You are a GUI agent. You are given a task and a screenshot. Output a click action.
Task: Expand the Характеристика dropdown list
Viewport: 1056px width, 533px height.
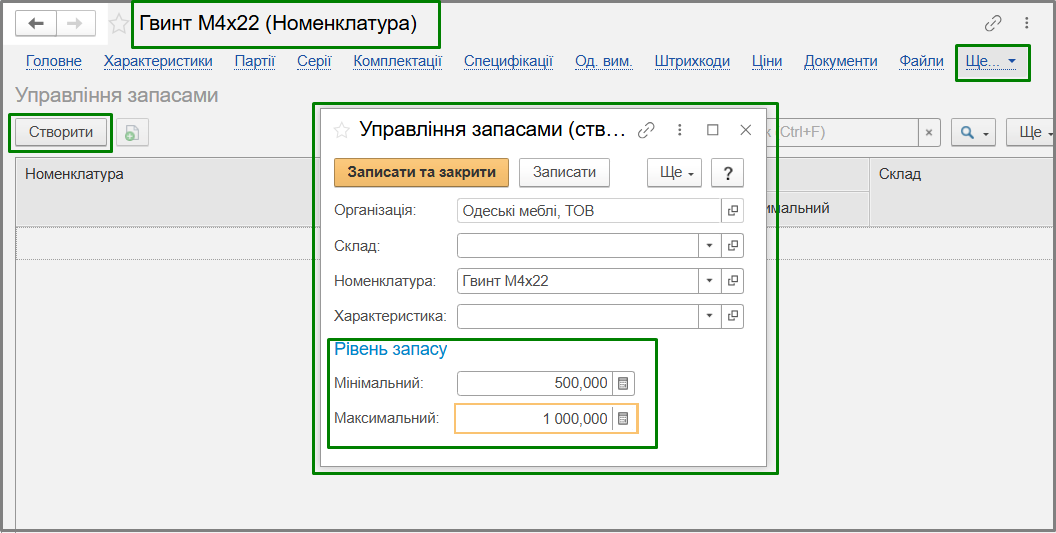(x=710, y=315)
